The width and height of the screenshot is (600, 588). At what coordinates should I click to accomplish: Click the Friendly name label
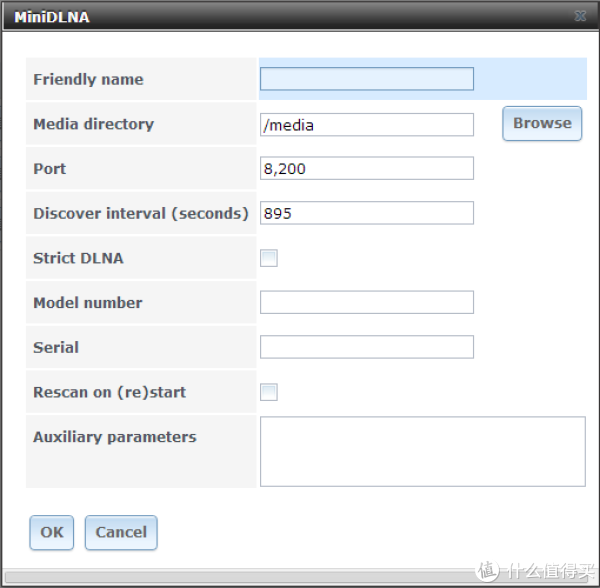[88, 80]
